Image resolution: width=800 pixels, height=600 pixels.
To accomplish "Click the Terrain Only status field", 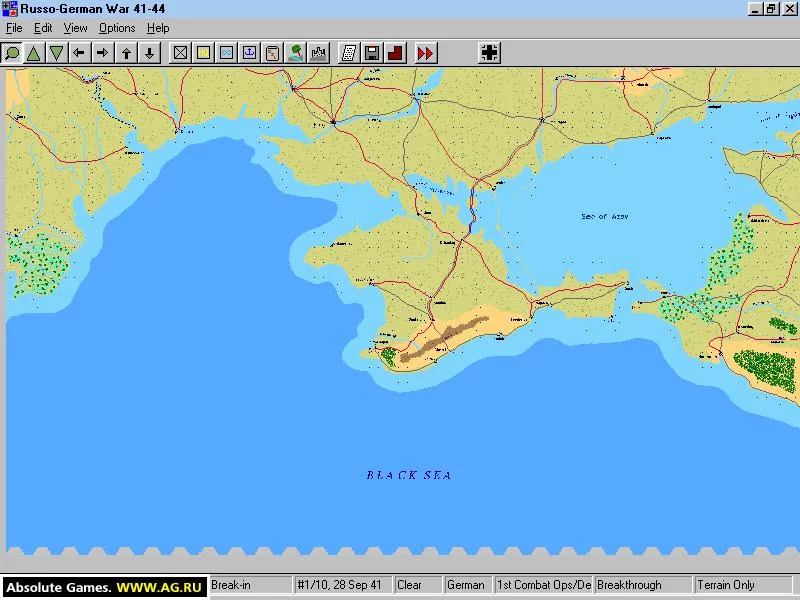I will pos(743,585).
